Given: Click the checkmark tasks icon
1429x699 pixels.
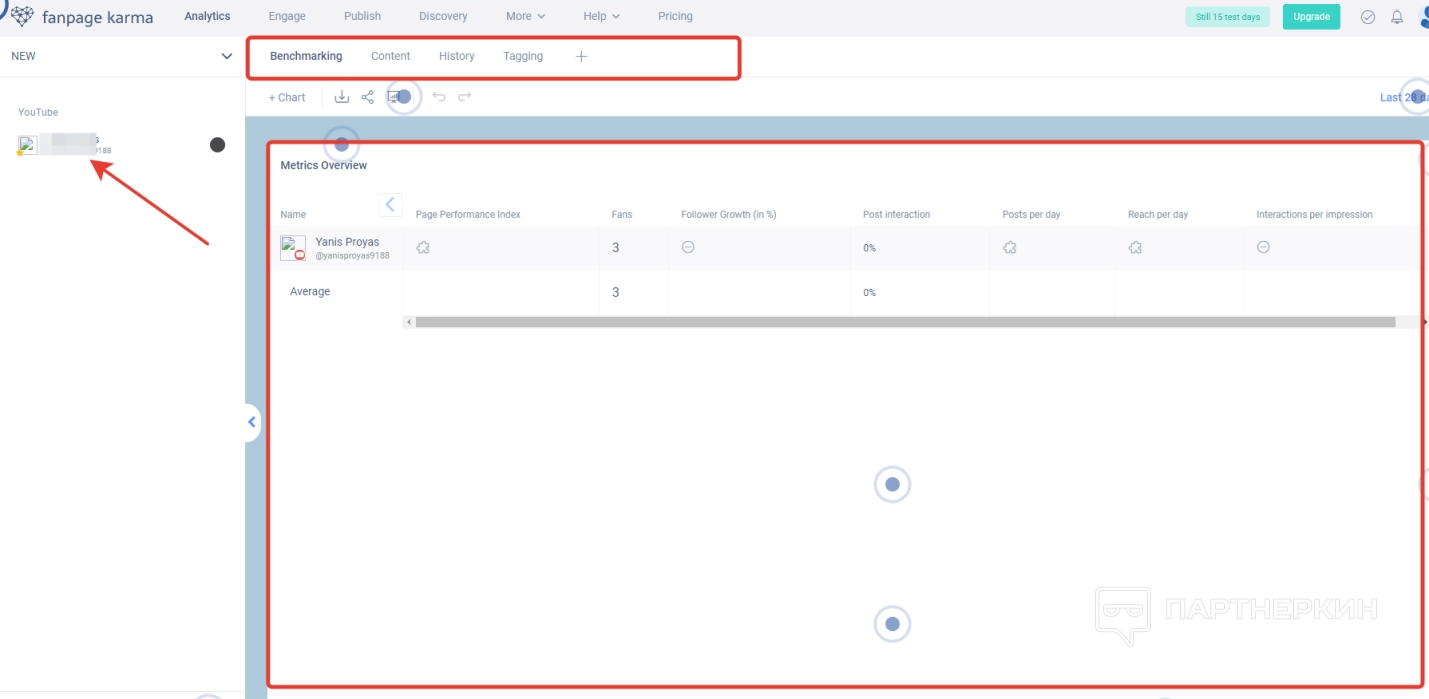Looking at the screenshot, I should pos(1368,17).
